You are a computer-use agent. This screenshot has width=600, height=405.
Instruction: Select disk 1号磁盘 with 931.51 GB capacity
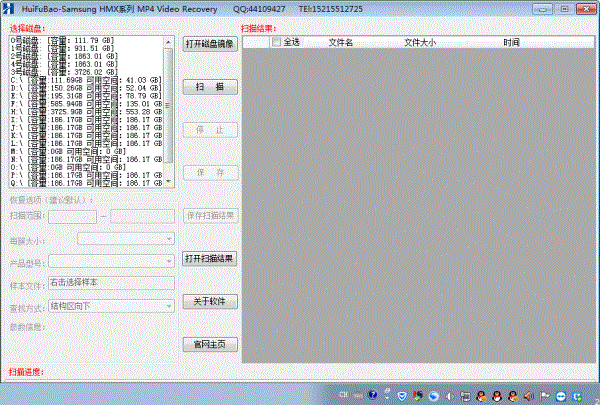tap(87, 48)
